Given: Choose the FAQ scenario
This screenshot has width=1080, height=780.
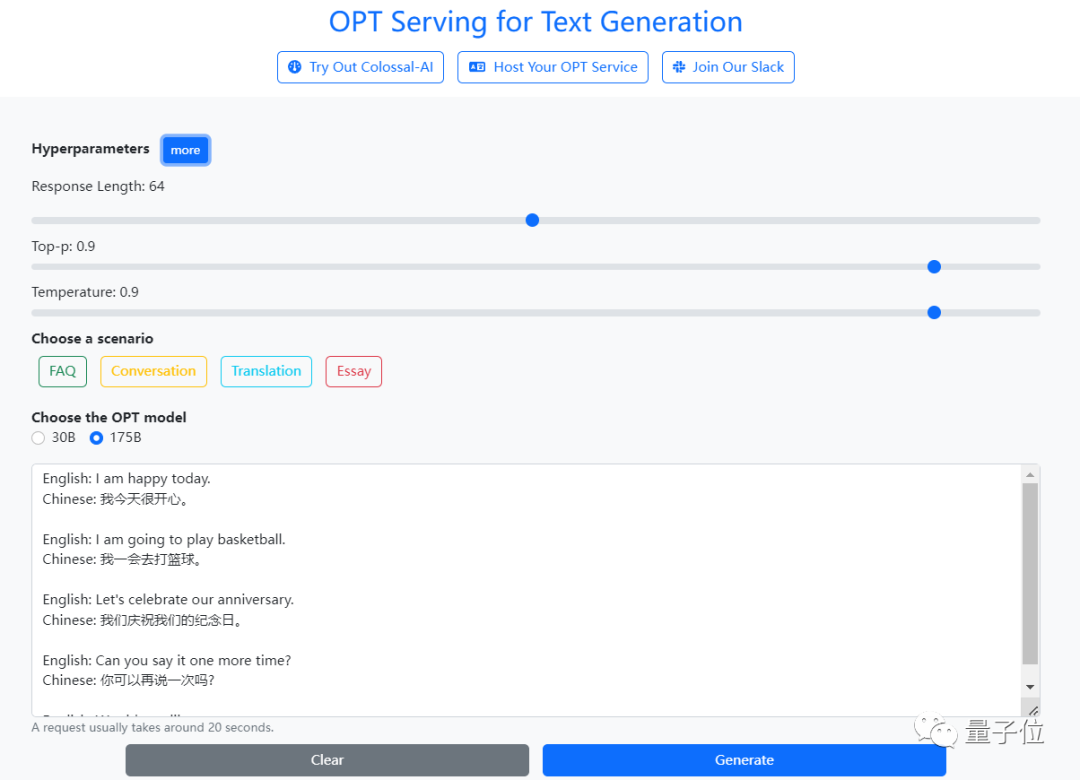Looking at the screenshot, I should pyautogui.click(x=62, y=371).
